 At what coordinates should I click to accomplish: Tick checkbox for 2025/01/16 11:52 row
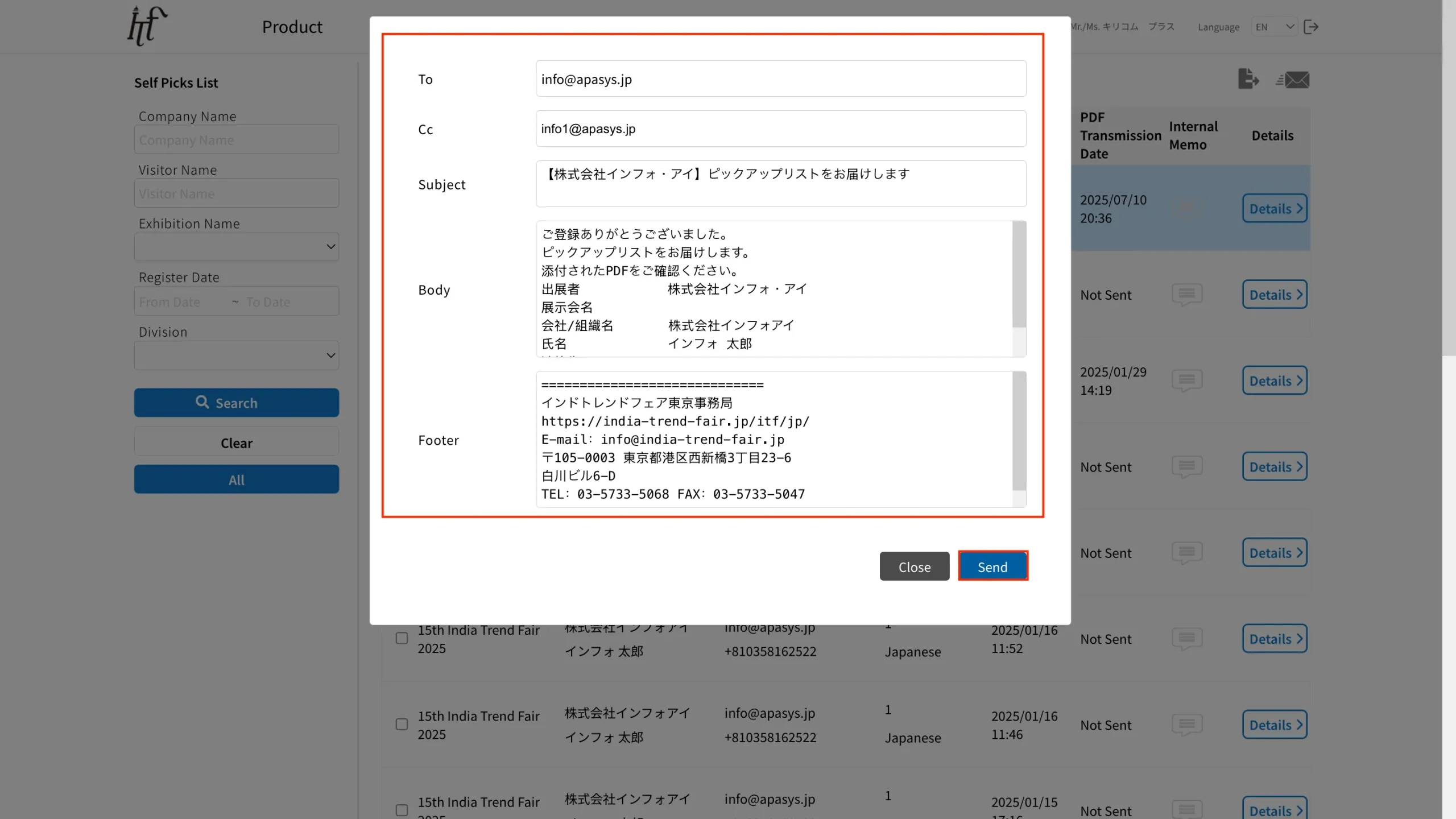[402, 638]
